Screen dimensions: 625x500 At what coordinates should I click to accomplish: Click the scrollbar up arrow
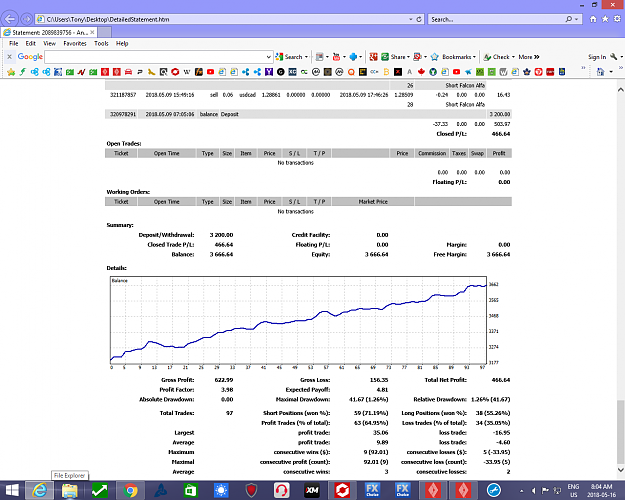pos(621,90)
